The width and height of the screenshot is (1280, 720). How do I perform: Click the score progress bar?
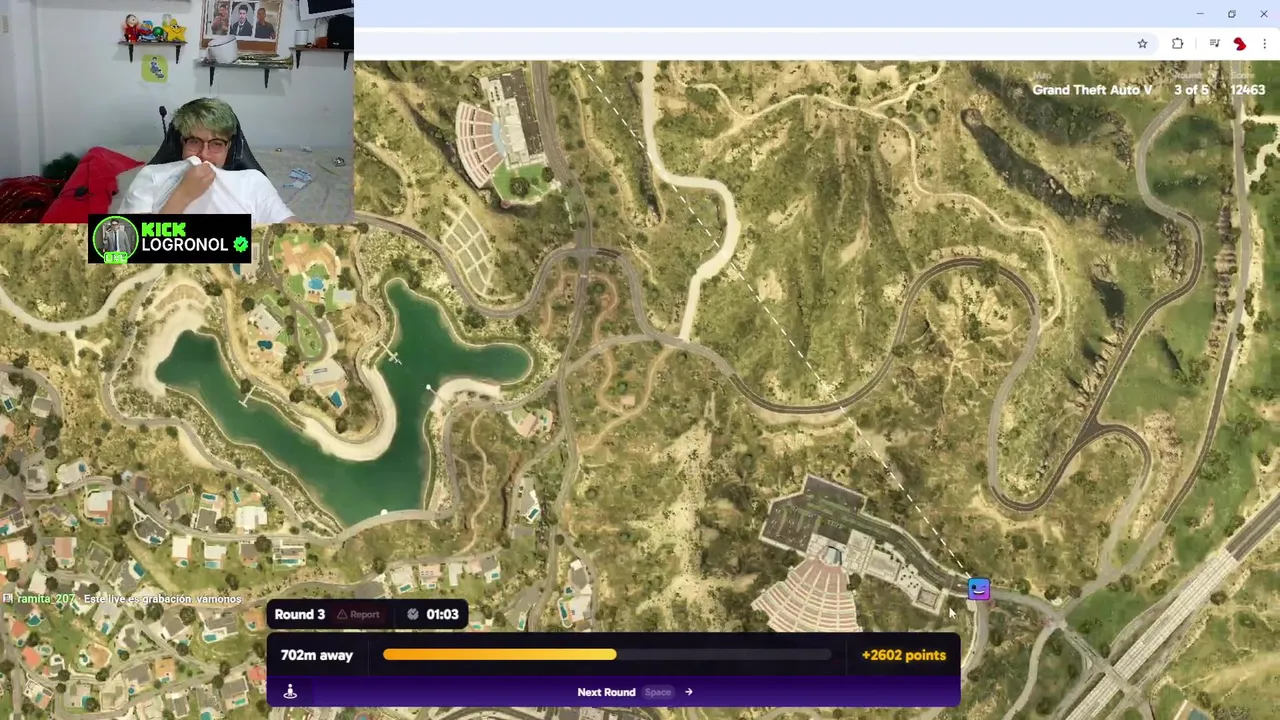607,655
